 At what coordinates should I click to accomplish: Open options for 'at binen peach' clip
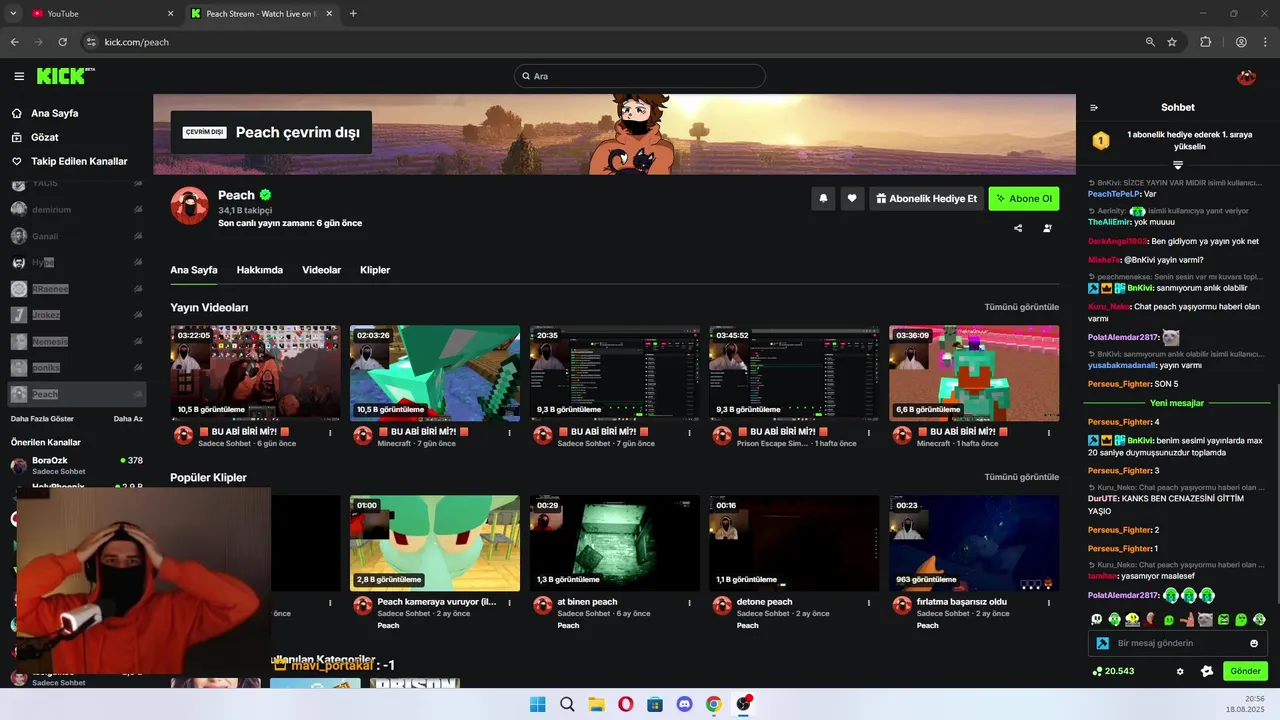[690, 603]
